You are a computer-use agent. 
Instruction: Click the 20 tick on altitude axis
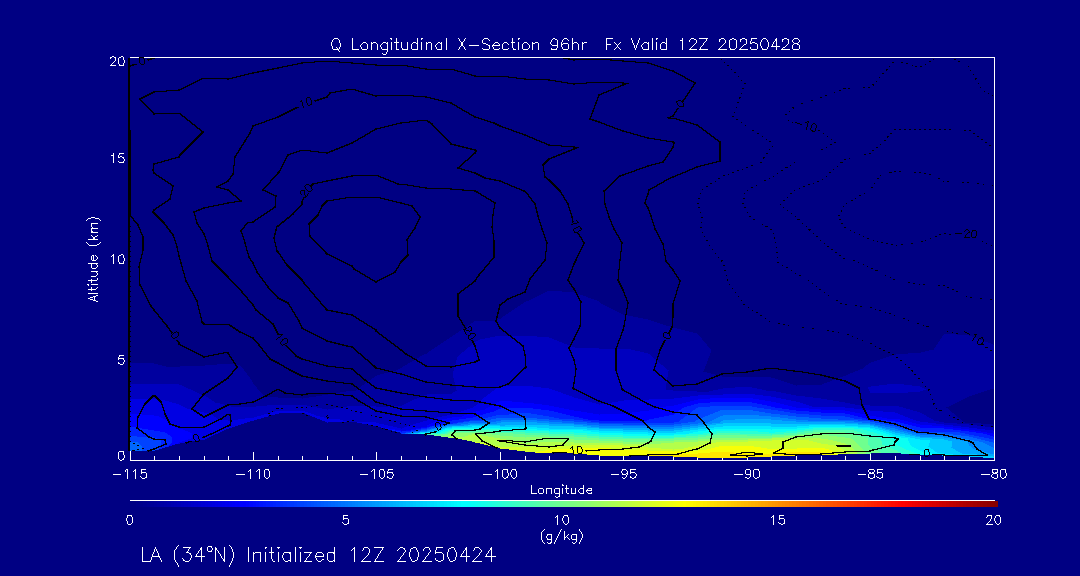tap(118, 61)
